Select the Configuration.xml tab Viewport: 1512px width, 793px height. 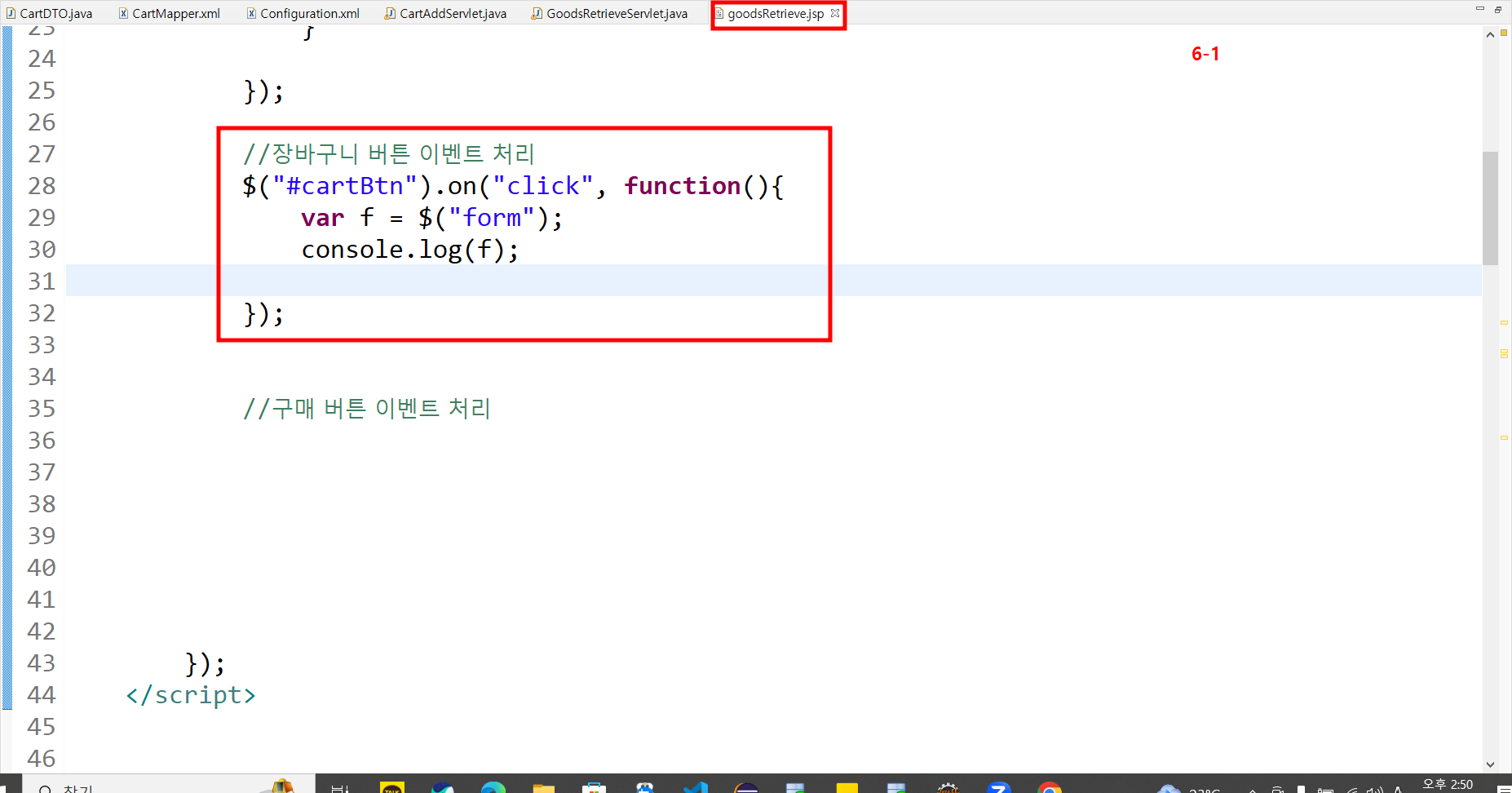pos(303,13)
